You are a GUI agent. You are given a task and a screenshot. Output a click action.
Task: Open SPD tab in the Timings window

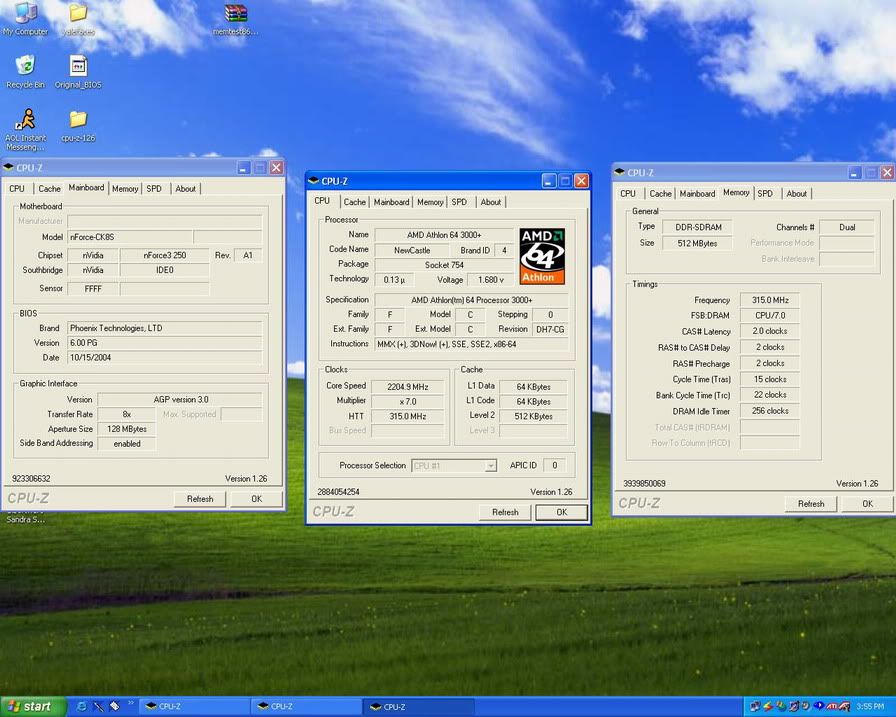click(x=765, y=194)
